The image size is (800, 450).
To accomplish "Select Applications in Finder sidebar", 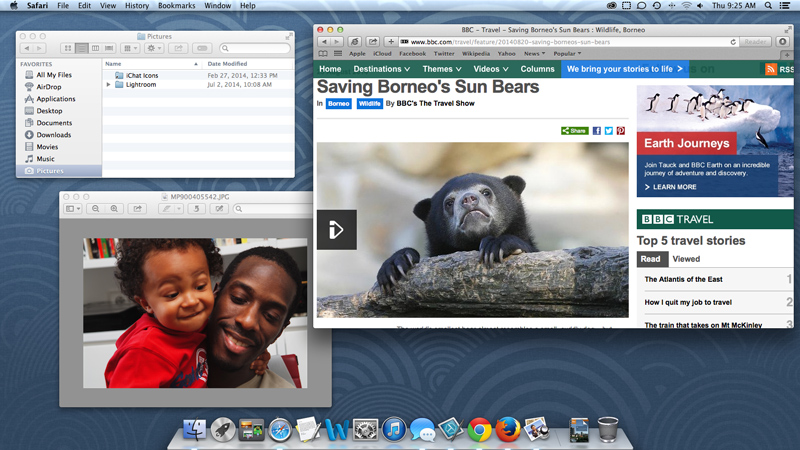I will pyautogui.click(x=56, y=99).
